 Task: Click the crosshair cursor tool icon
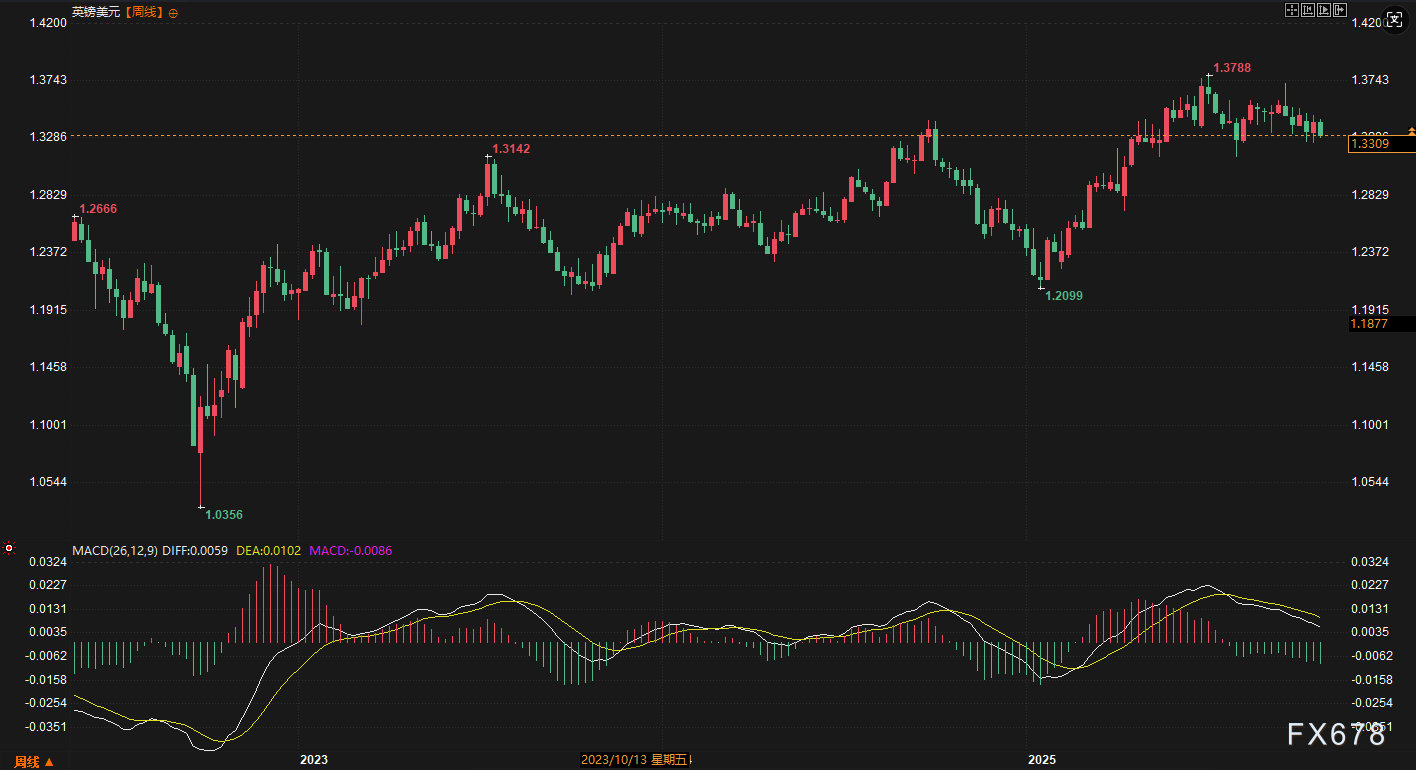(x=1291, y=10)
